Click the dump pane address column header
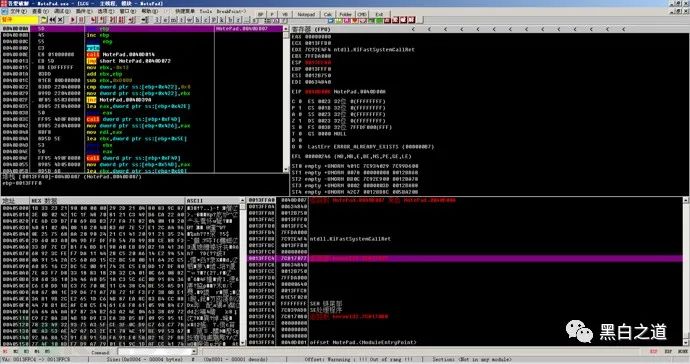 coord(15,200)
